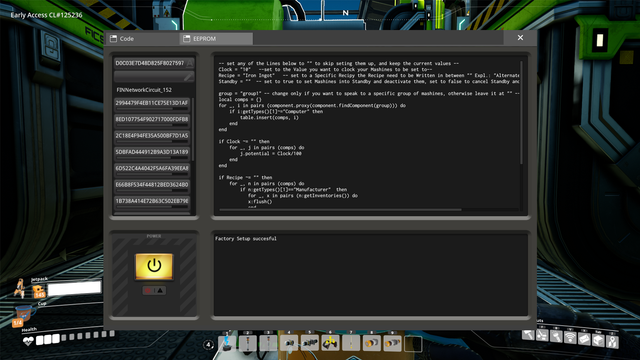The image size is (640, 360).
Task: Select component 2994479F4EB11CE75E13D1AF
Action: tap(152, 104)
